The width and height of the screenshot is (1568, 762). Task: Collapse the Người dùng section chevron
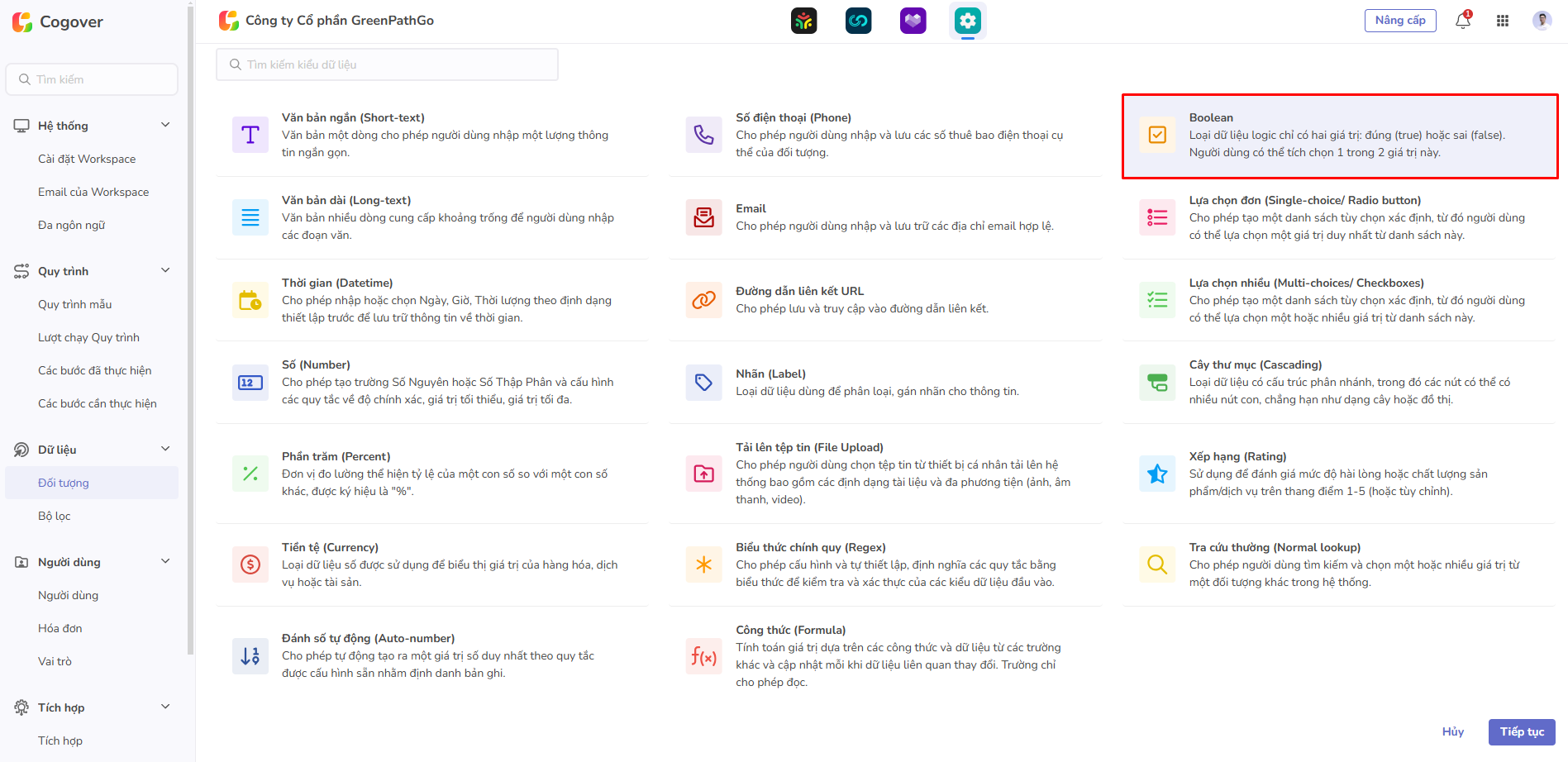click(165, 562)
